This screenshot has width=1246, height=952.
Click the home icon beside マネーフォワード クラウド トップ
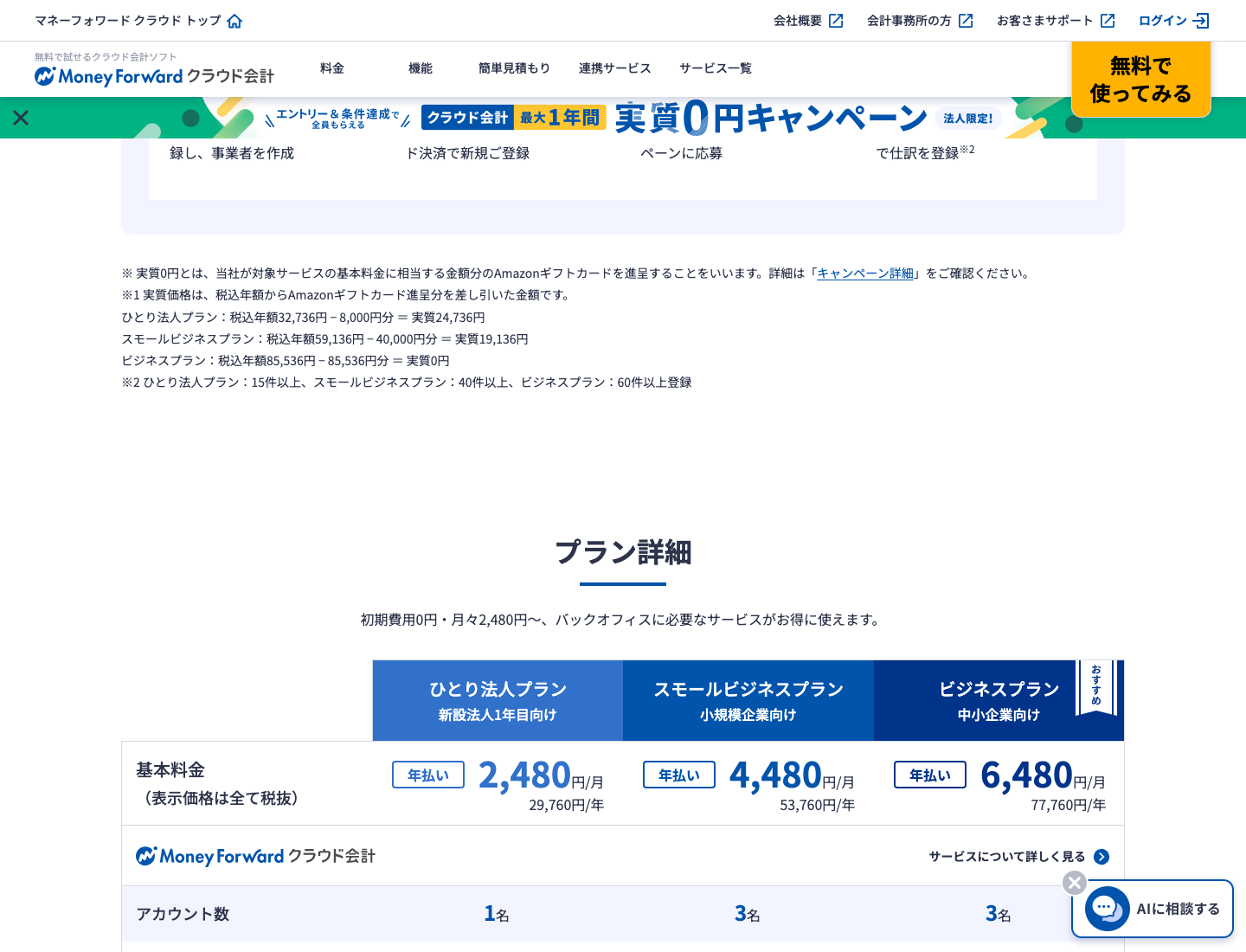[234, 21]
